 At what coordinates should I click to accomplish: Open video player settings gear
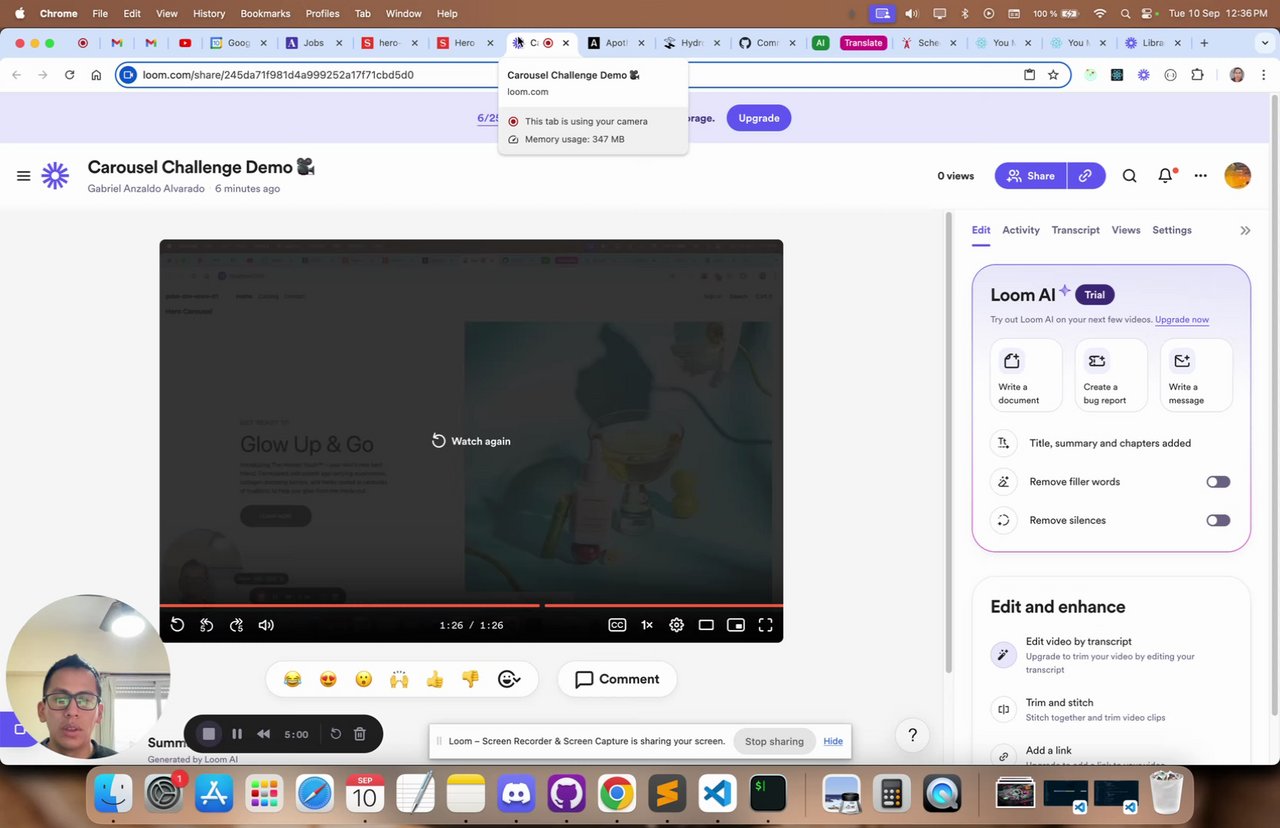[677, 625]
